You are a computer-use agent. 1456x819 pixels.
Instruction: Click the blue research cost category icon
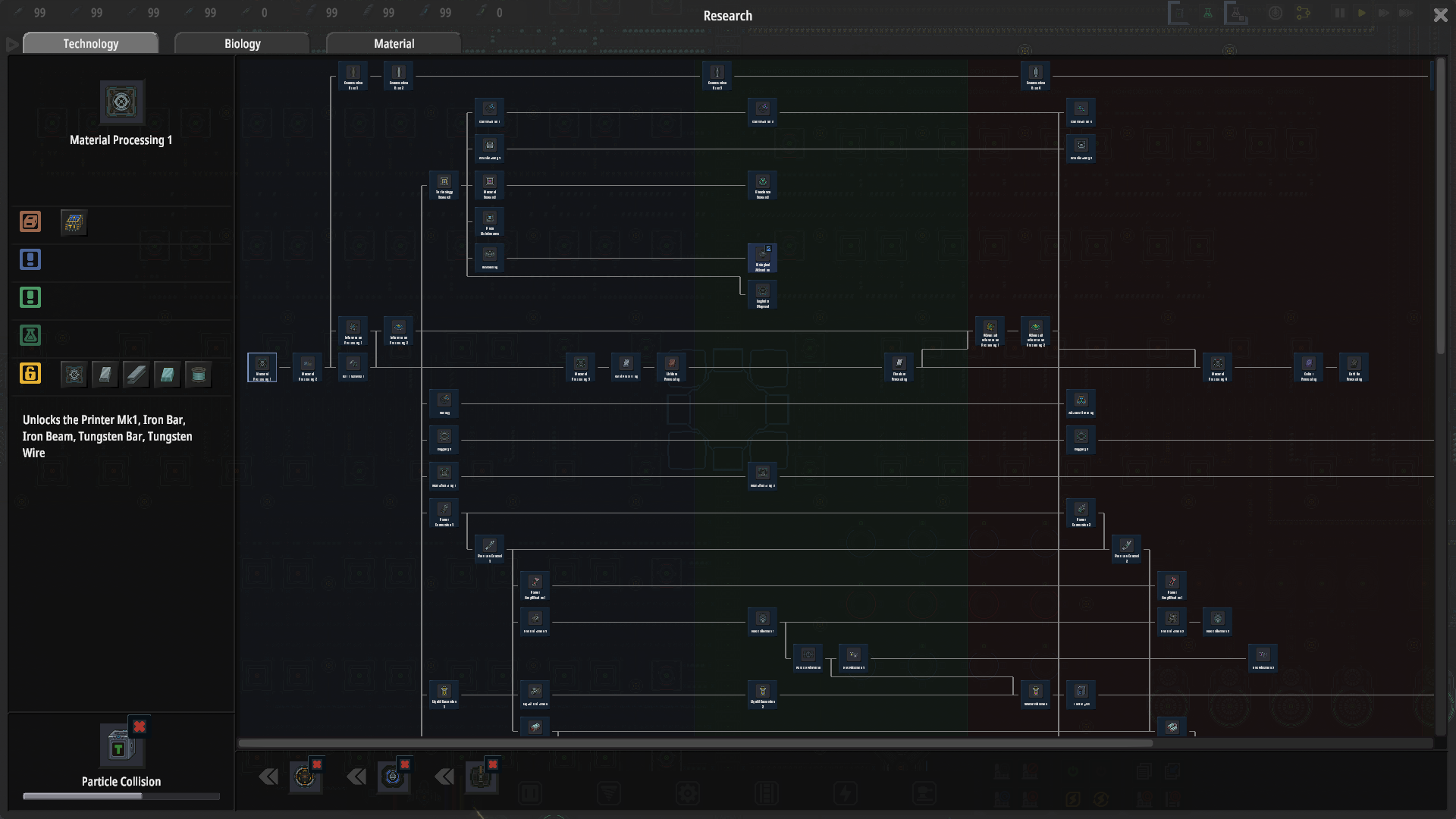click(x=30, y=259)
